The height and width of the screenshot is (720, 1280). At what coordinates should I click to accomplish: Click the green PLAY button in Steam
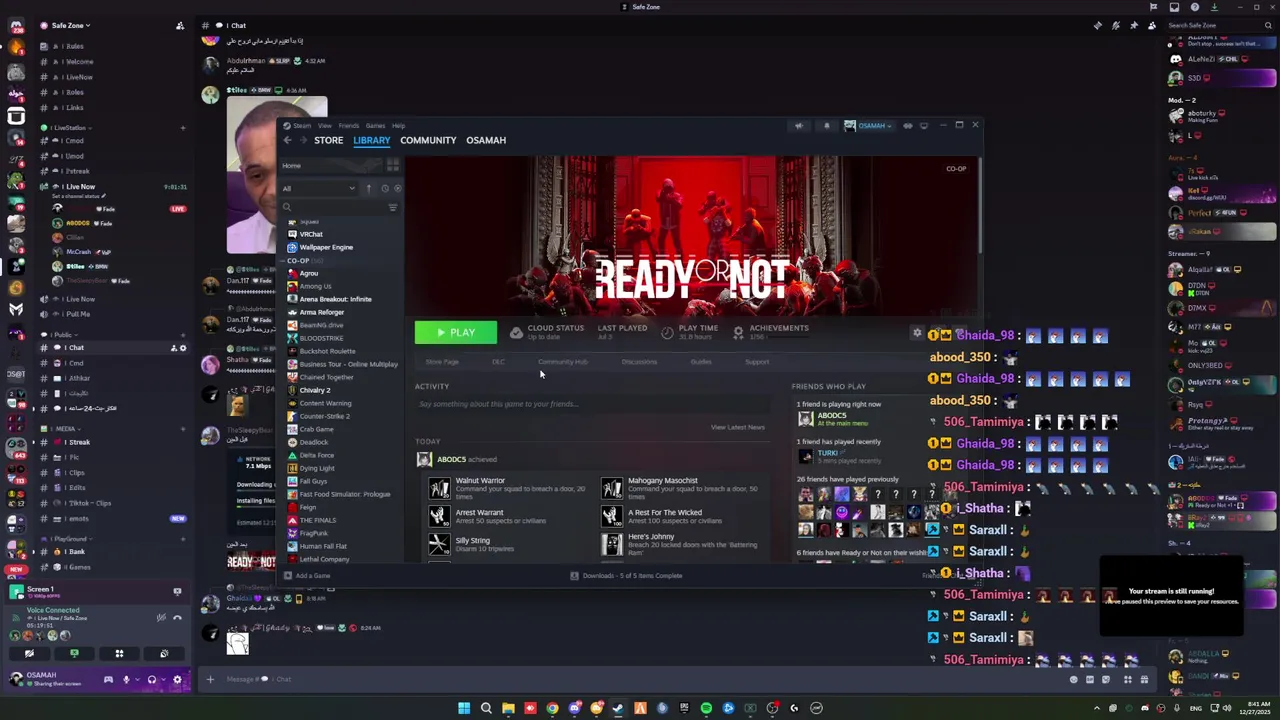(x=455, y=332)
